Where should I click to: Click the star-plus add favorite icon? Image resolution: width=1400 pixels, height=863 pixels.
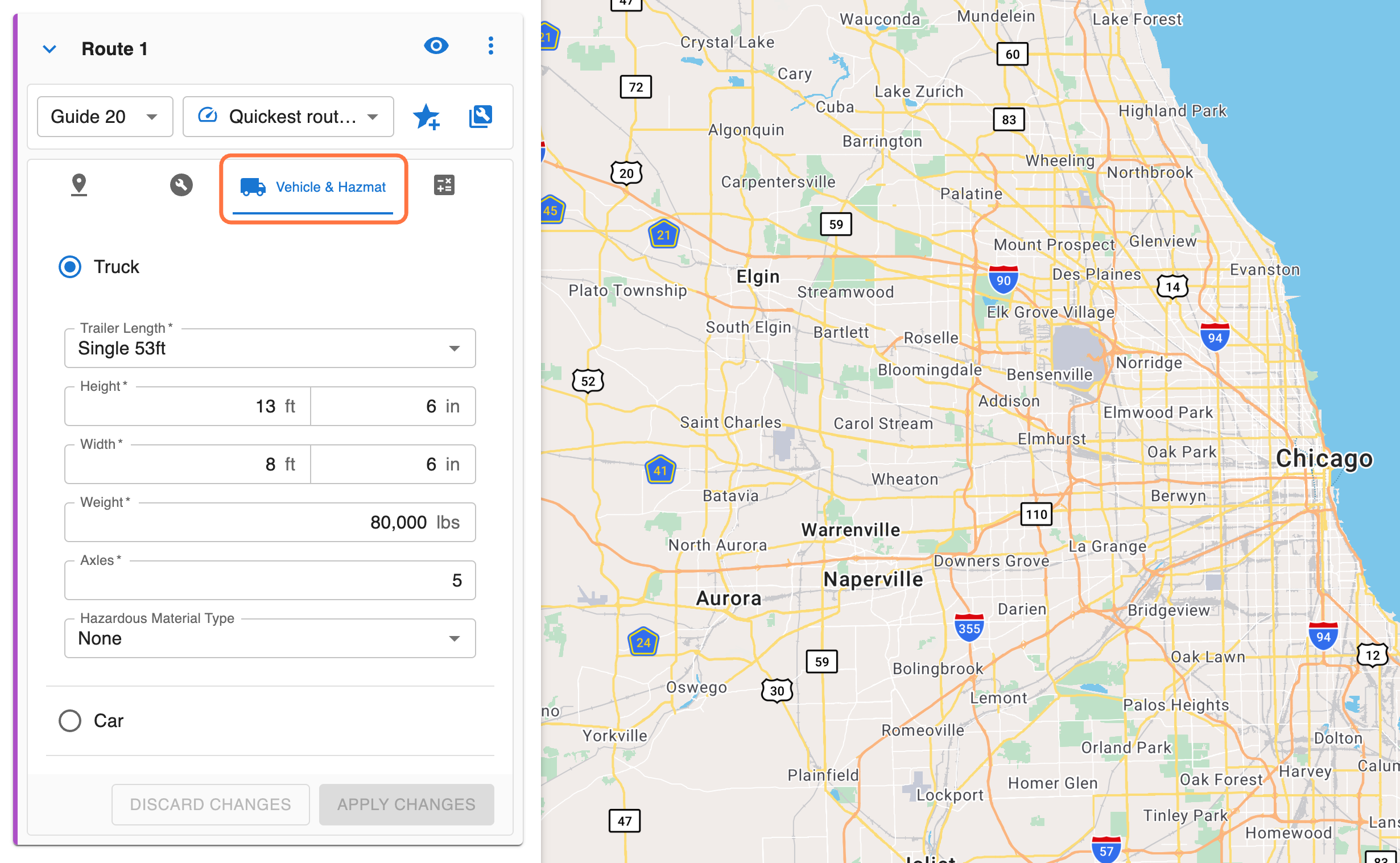coord(426,117)
